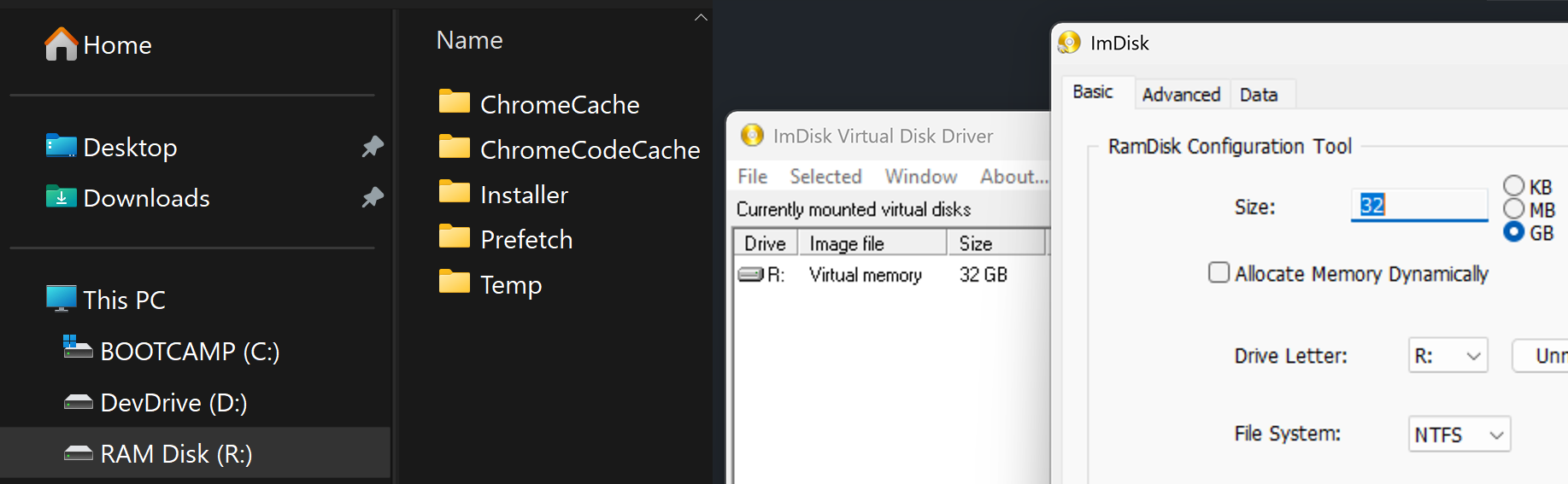Unpin Downloads using its pin icon
Image resolution: width=1568 pixels, height=484 pixels.
click(x=373, y=198)
